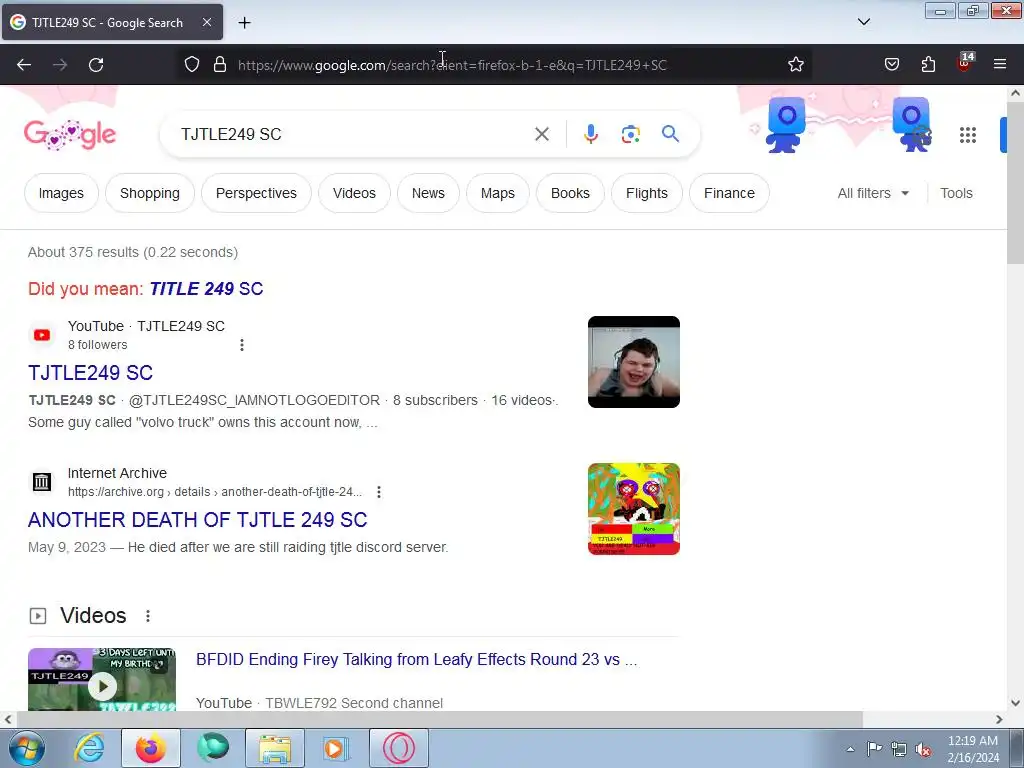1024x768 pixels.
Task: Switch to the Images results tab
Action: point(61,193)
